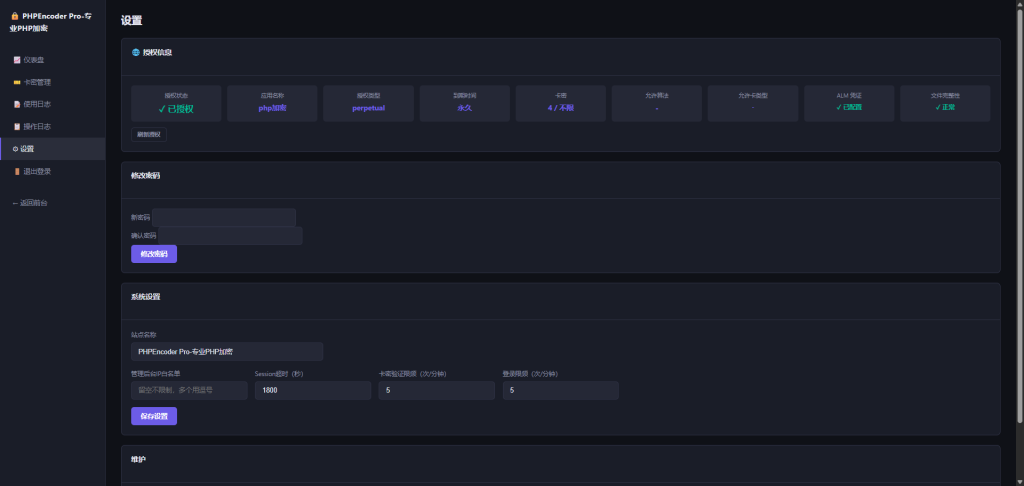Viewport: 1024px width, 486px height.
Task: Click the 卡密管理 card icon in sidebar
Action: pyautogui.click(x=16, y=82)
